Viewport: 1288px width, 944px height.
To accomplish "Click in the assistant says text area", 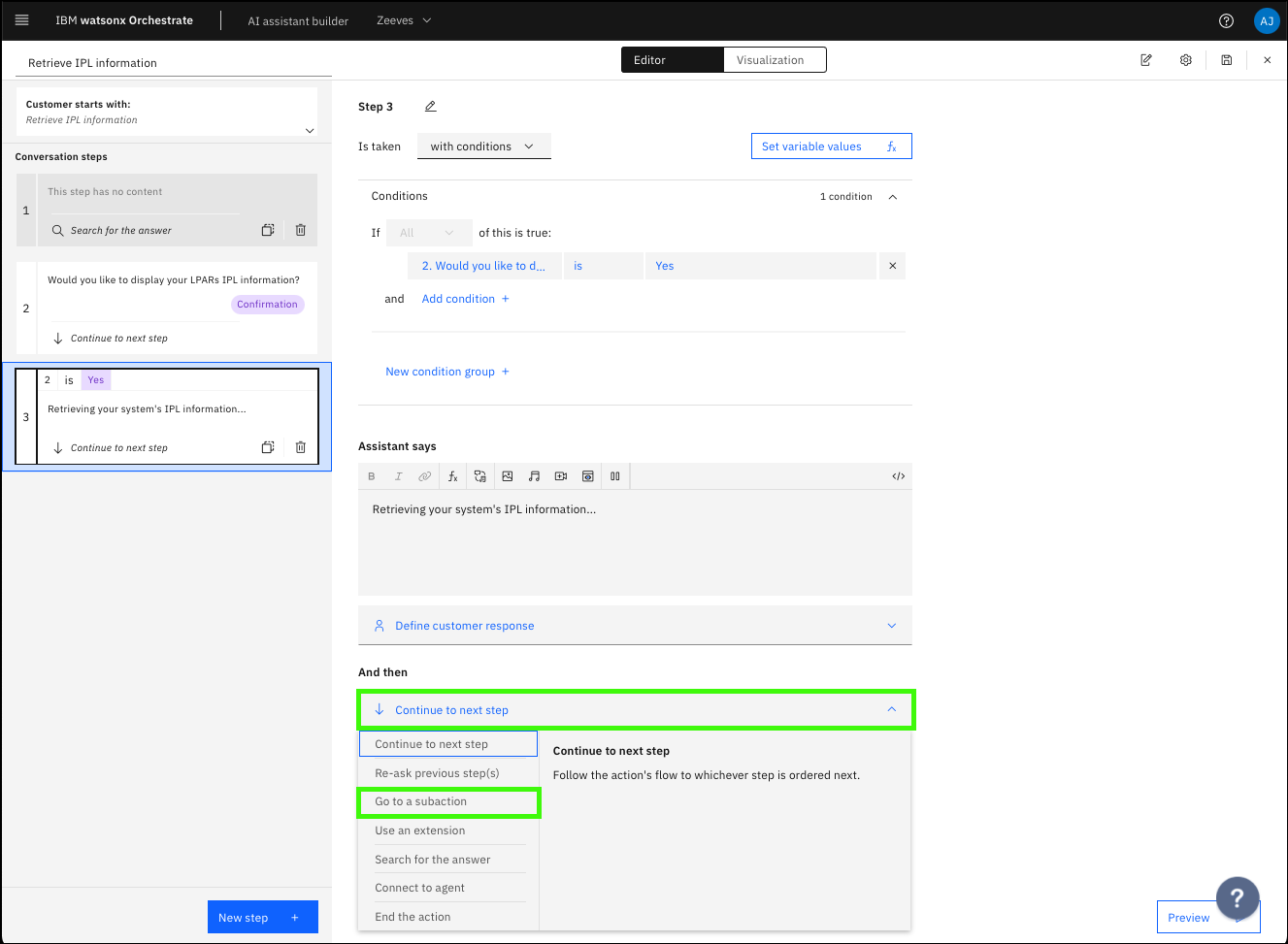I will 635,543.
